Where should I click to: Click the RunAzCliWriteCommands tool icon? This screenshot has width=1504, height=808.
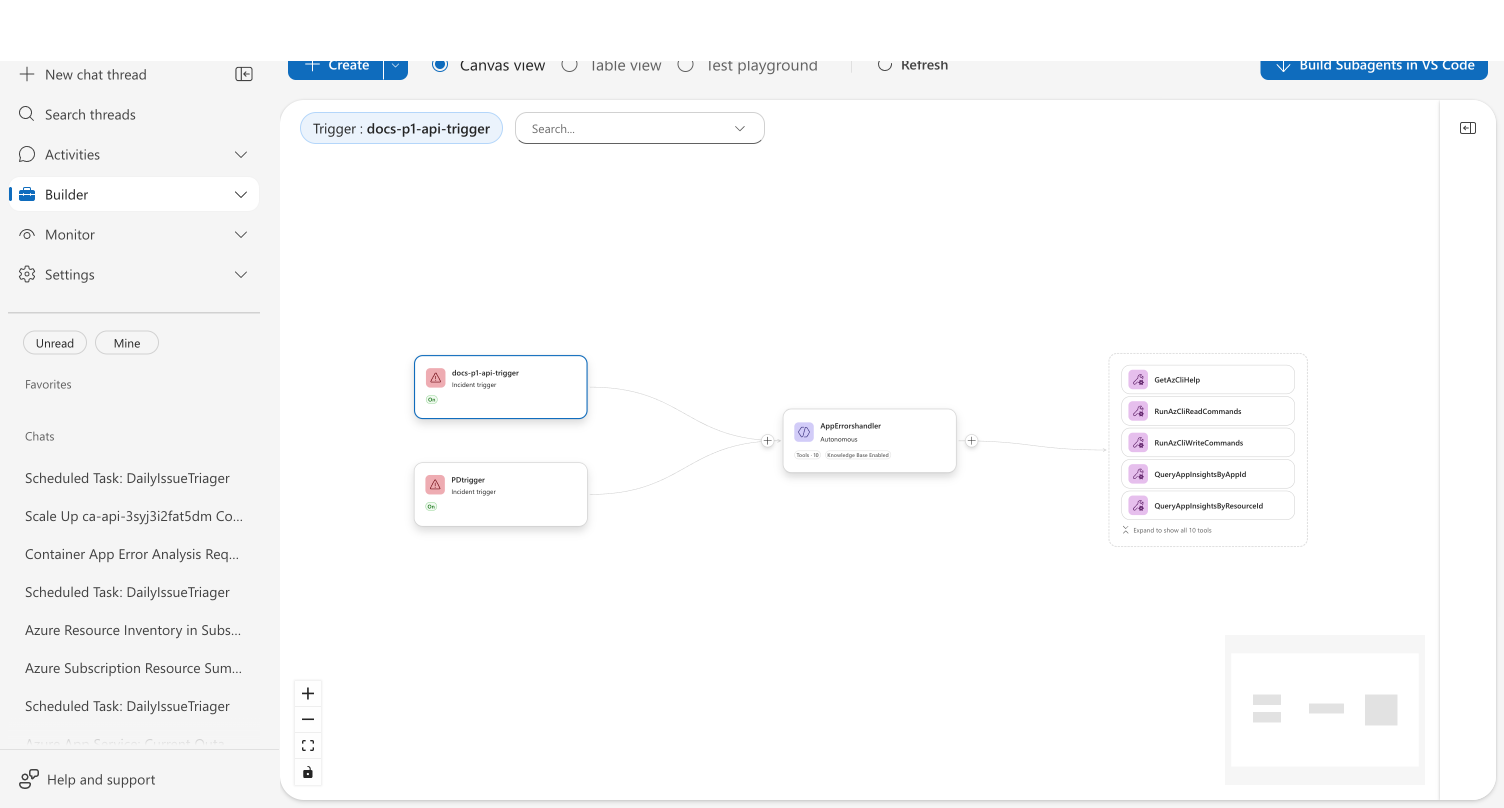(x=1138, y=443)
